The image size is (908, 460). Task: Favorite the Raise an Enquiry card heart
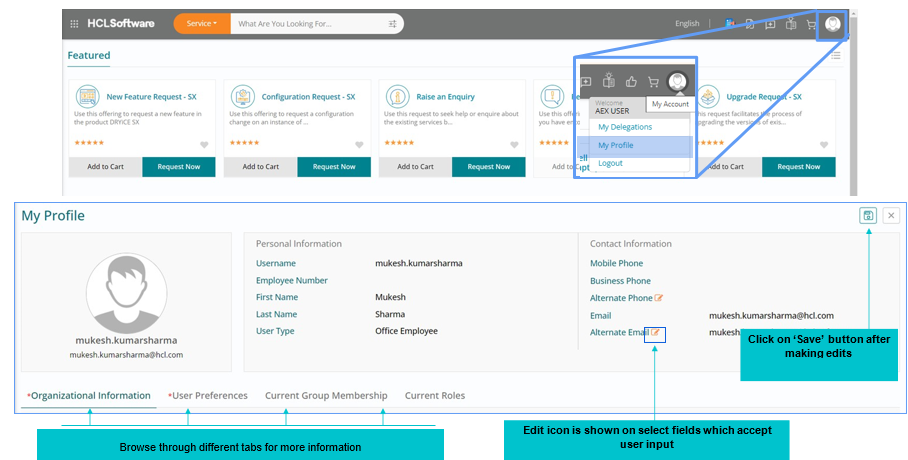tap(514, 145)
